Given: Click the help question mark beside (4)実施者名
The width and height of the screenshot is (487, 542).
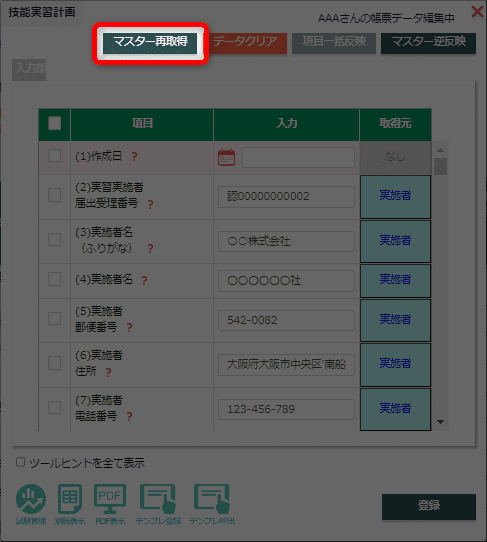Looking at the screenshot, I should pyautogui.click(x=144, y=280).
